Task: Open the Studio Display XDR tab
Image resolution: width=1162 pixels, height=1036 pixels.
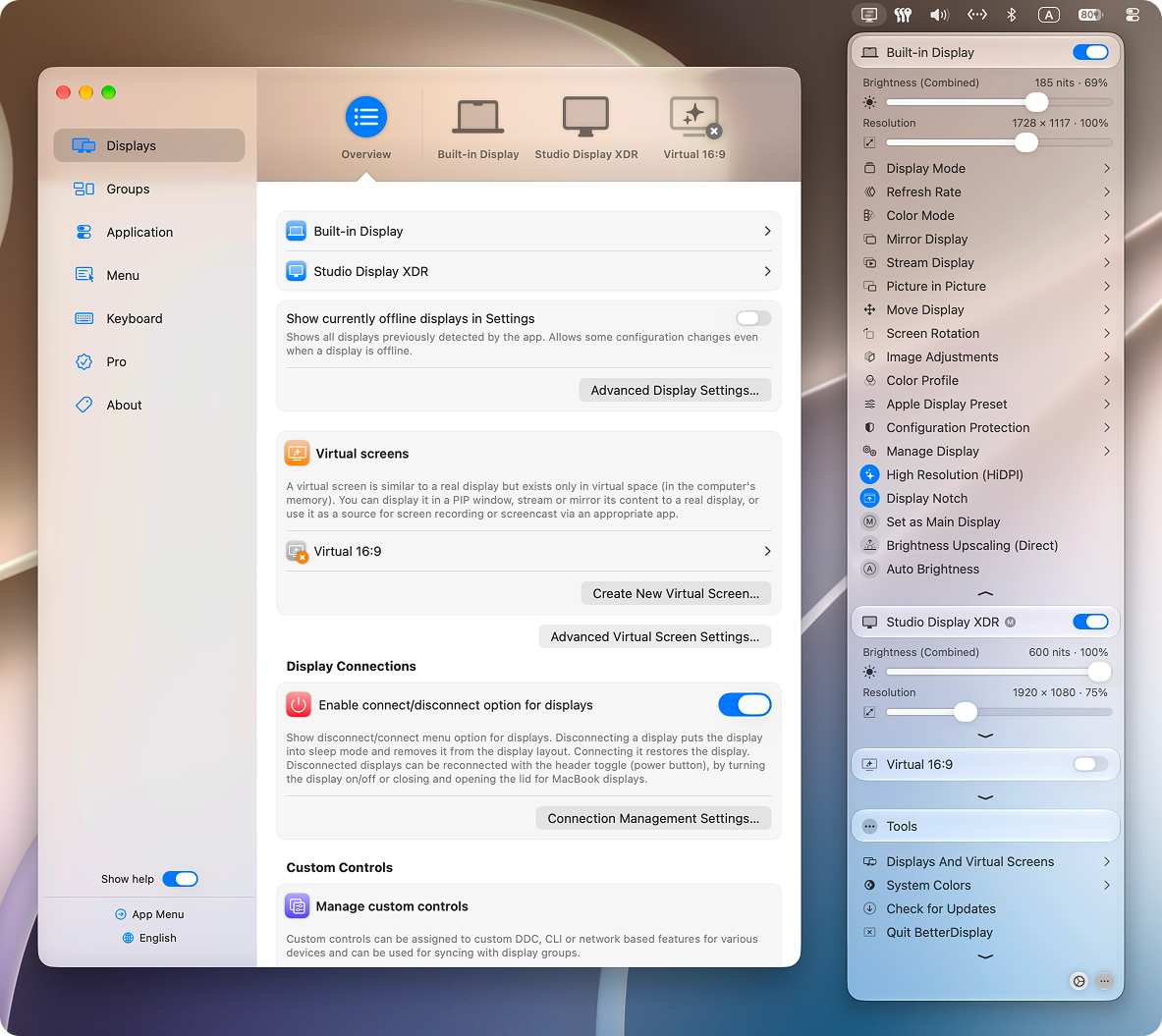Action: click(x=585, y=117)
